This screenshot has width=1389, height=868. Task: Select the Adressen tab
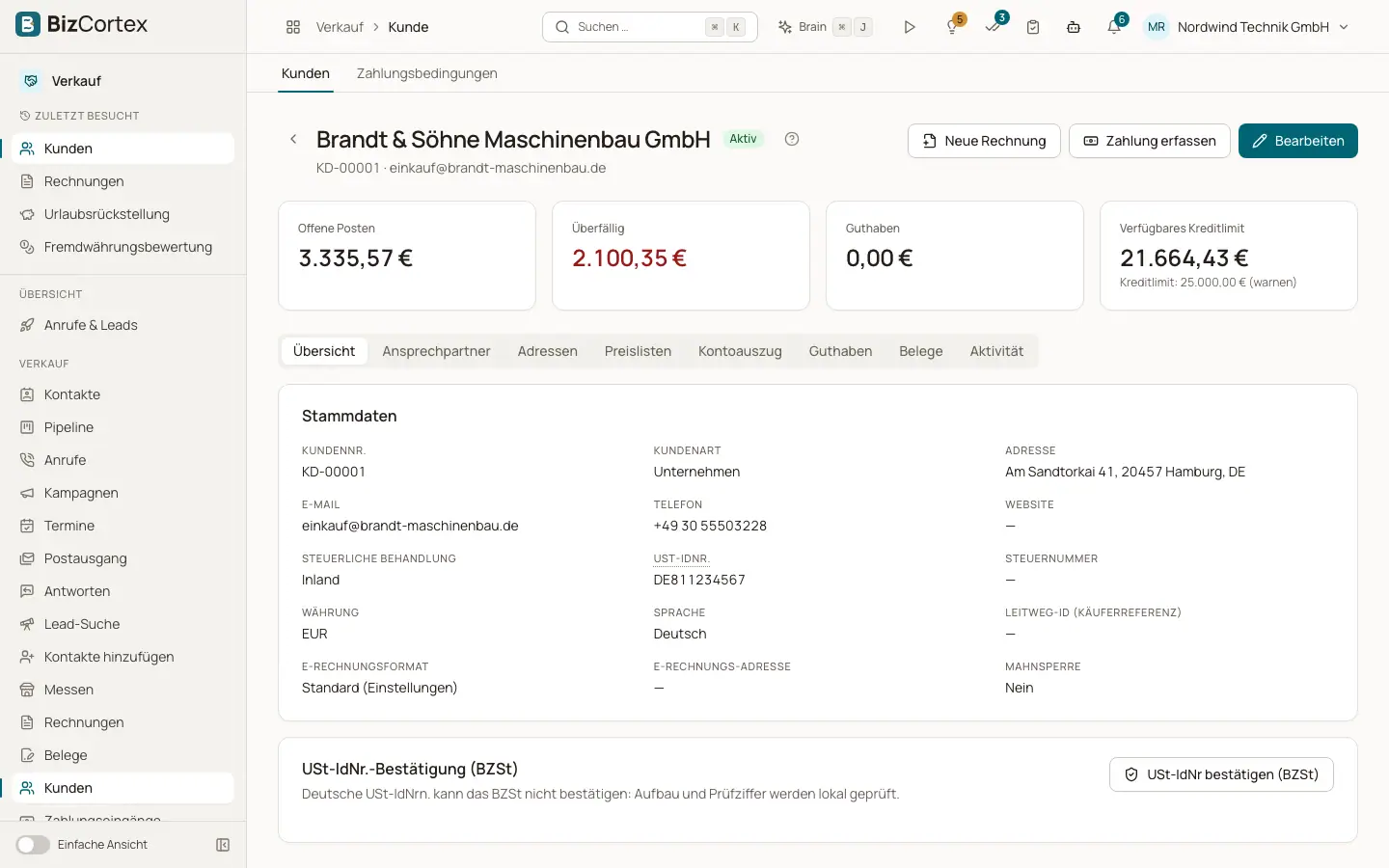pyautogui.click(x=547, y=351)
